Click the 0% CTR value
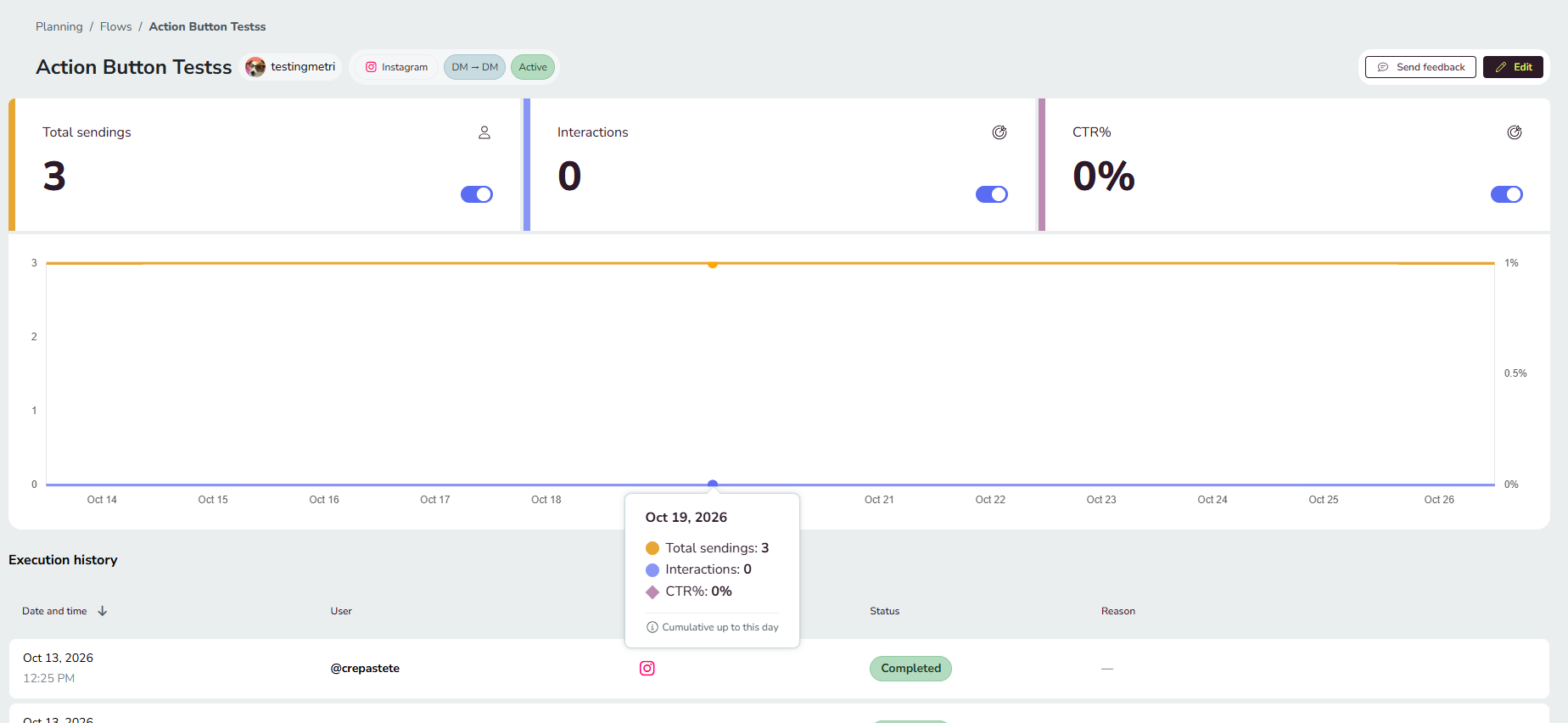Image resolution: width=1568 pixels, height=723 pixels. coord(1104,177)
